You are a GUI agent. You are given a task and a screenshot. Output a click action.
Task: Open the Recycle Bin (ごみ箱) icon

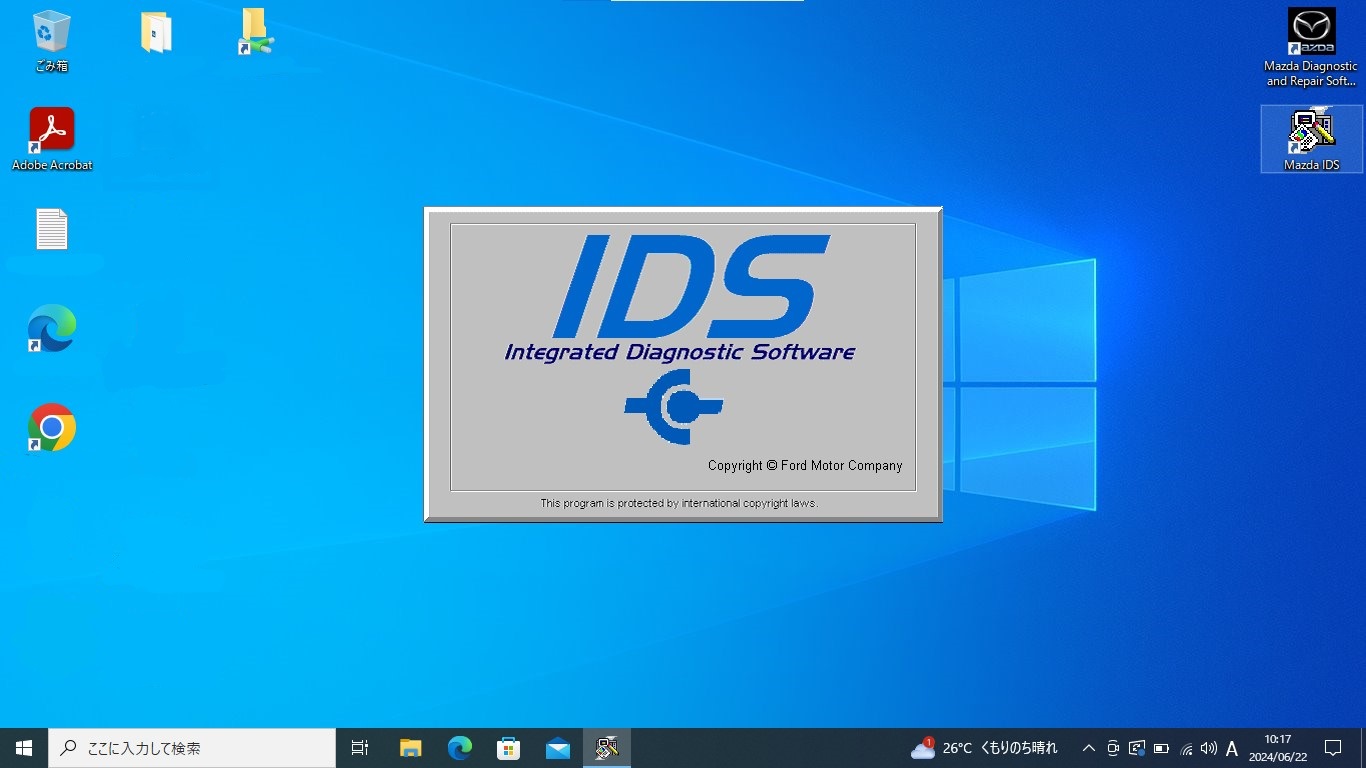click(x=52, y=41)
